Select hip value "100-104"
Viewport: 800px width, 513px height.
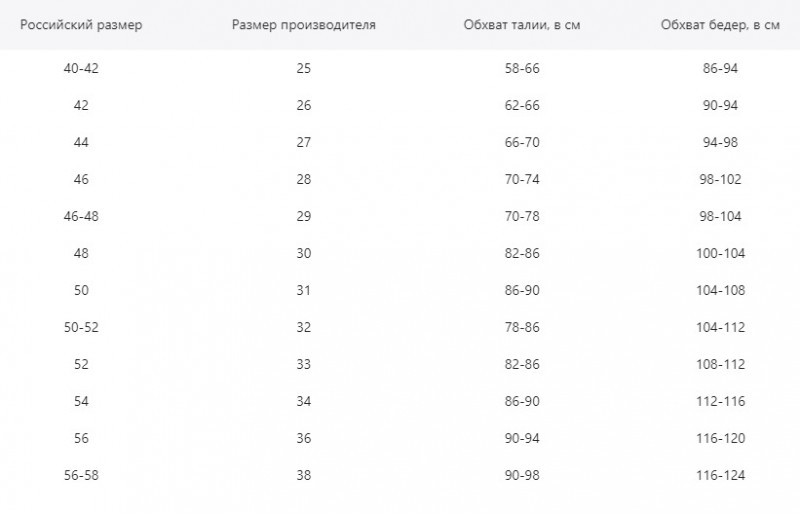[x=720, y=253]
